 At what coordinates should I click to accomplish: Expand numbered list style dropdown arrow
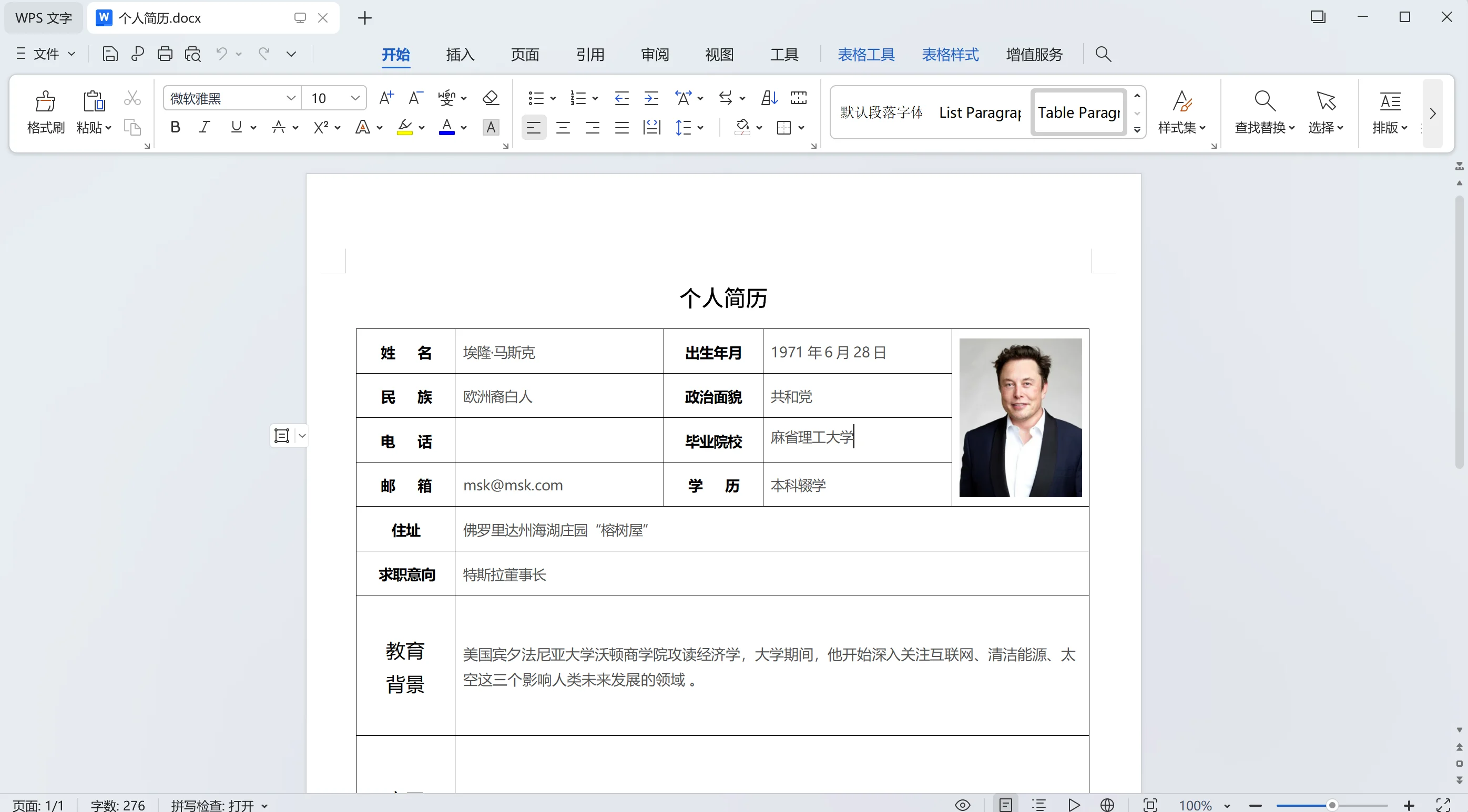pyautogui.click(x=595, y=99)
